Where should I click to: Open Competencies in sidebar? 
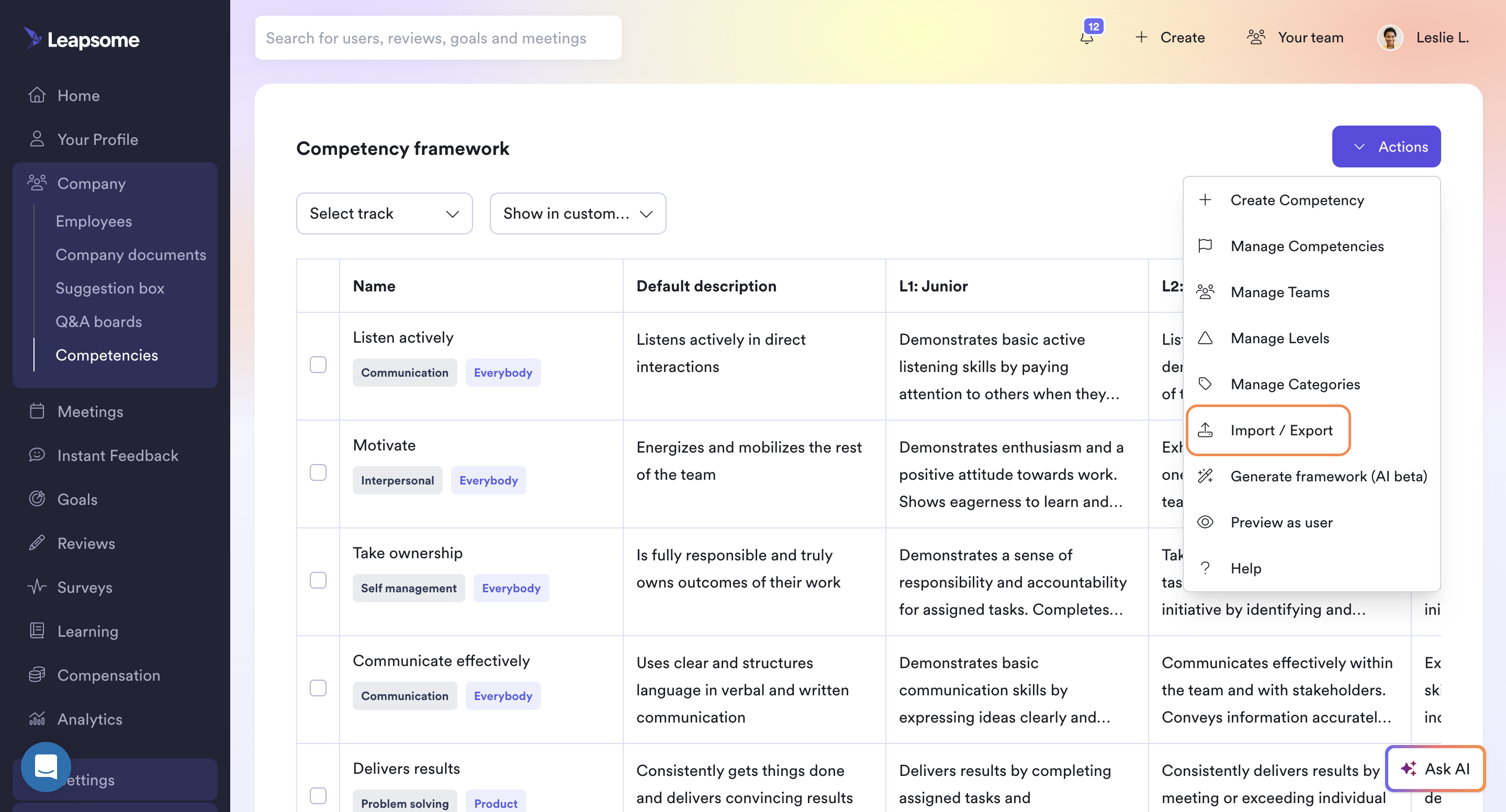point(106,355)
